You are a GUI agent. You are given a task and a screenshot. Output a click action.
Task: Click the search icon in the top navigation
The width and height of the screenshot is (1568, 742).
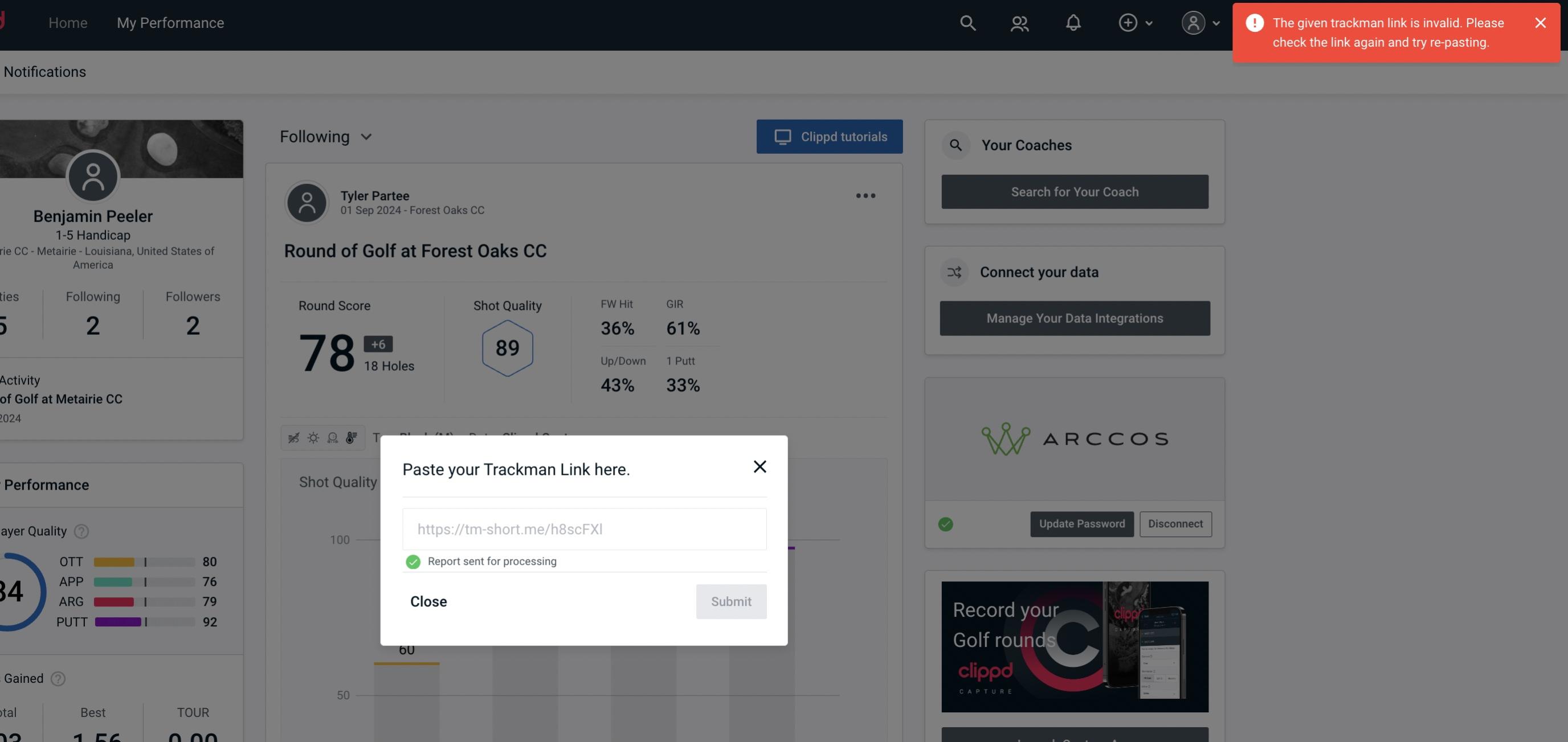[967, 22]
